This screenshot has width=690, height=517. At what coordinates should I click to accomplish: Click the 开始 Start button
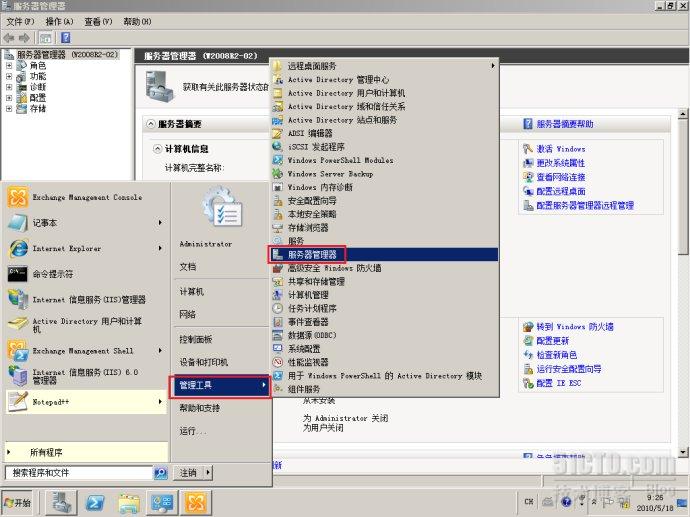pos(17,502)
